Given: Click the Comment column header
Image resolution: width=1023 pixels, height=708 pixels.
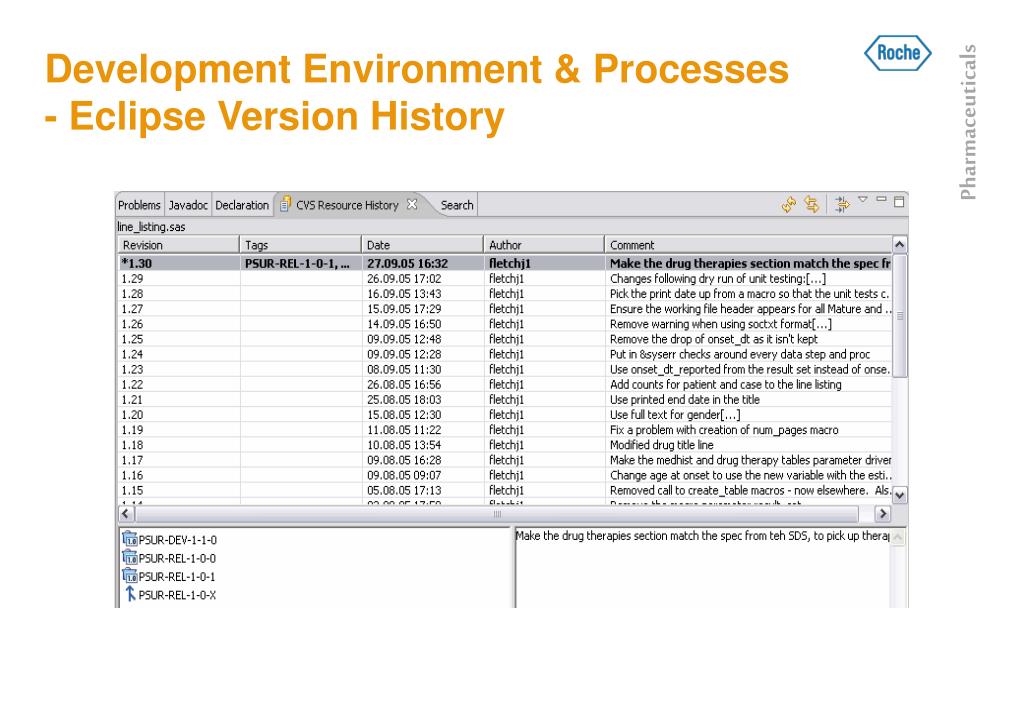Looking at the screenshot, I should [748, 245].
